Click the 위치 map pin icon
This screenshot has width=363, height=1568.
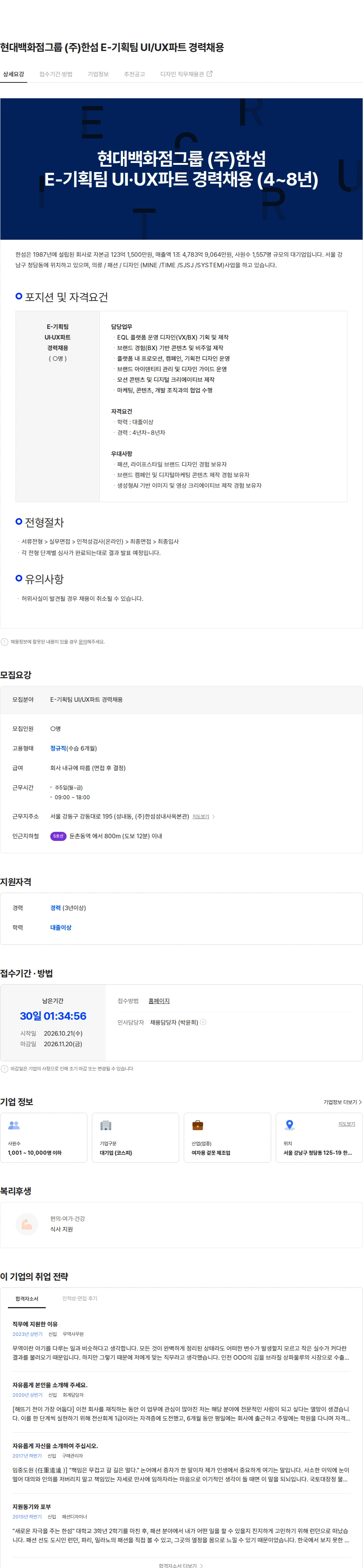click(290, 1125)
